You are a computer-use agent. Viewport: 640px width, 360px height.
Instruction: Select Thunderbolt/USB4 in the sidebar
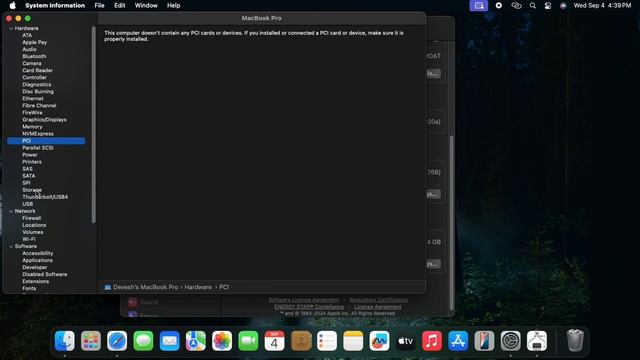[x=45, y=197]
